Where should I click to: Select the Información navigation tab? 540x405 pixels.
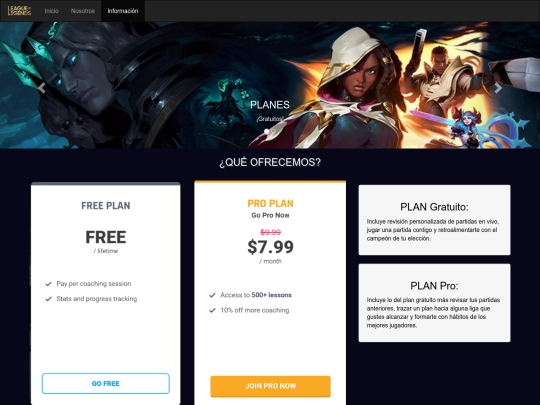tap(123, 11)
